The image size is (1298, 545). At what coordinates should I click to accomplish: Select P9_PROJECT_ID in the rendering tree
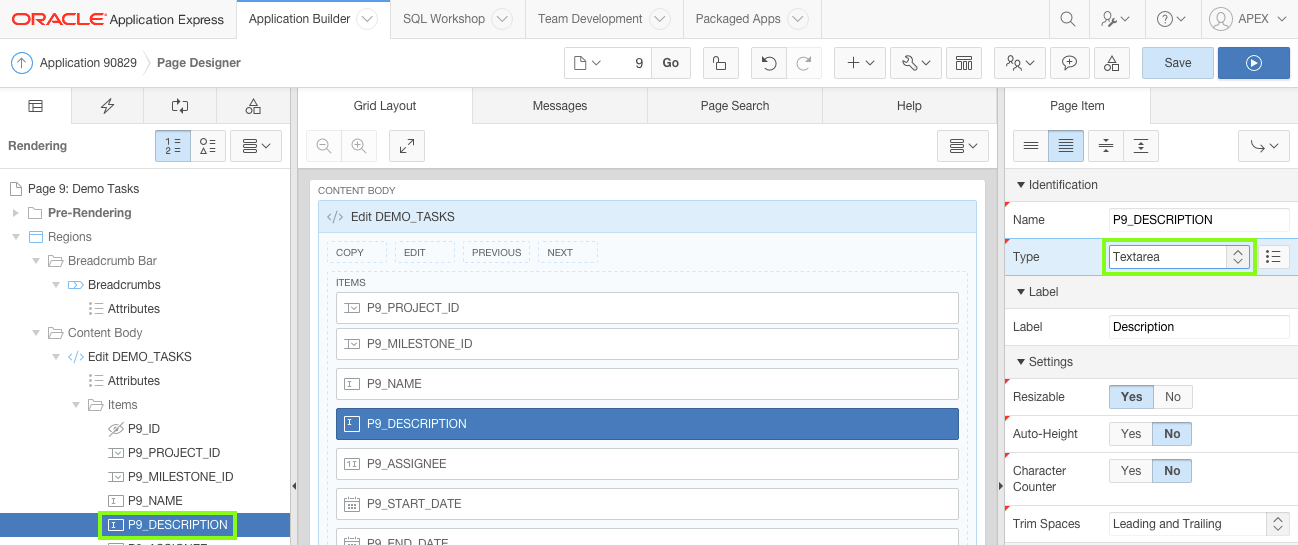pyautogui.click(x=174, y=453)
